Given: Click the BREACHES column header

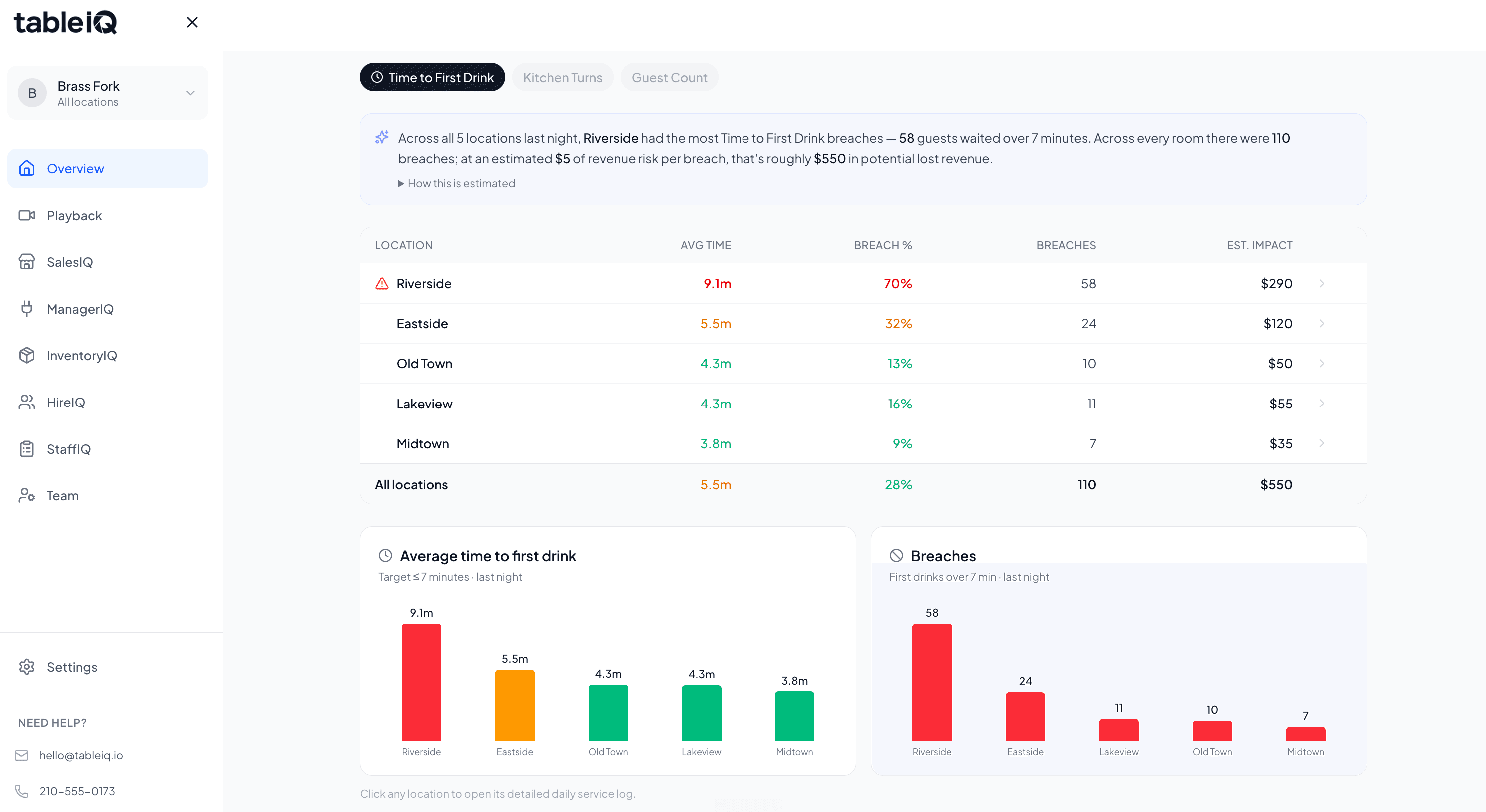Looking at the screenshot, I should point(1066,245).
